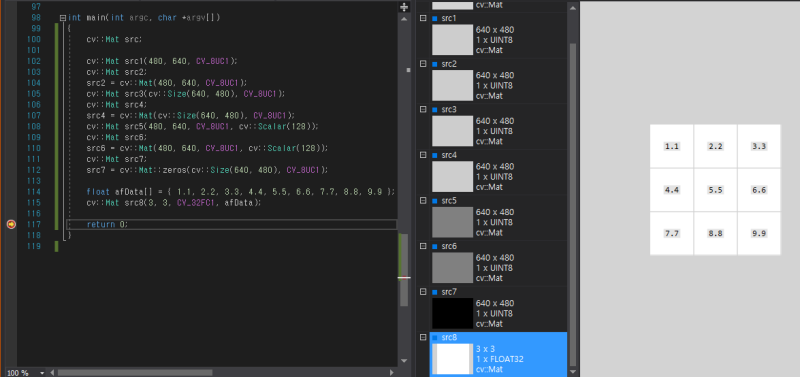The image size is (800, 377).
Task: Click the code editor vertical scroll up arrow
Action: tap(404, 18)
